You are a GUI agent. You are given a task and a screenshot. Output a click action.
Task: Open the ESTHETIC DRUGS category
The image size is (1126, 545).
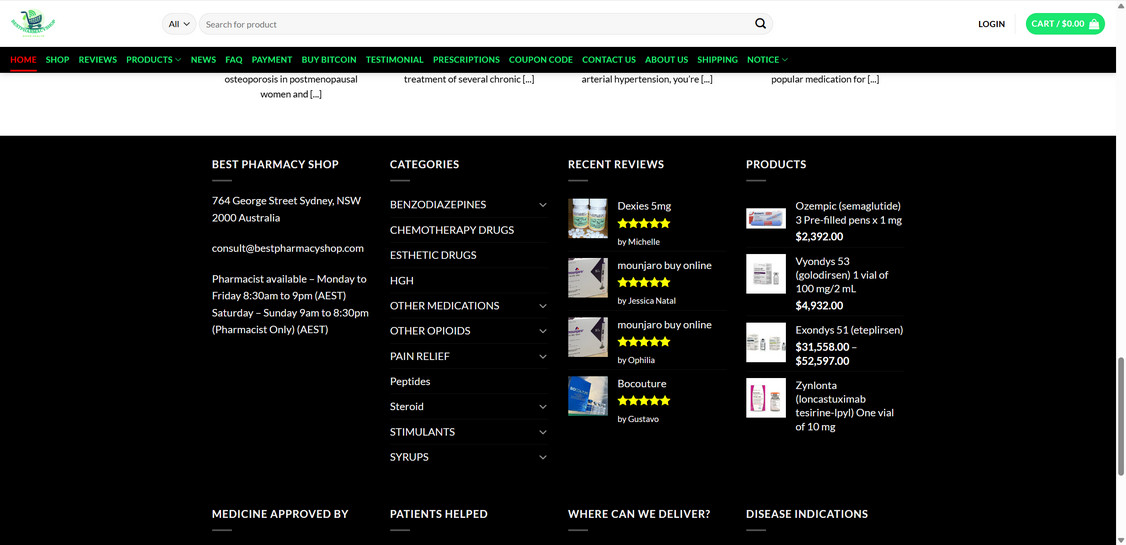[x=433, y=255]
